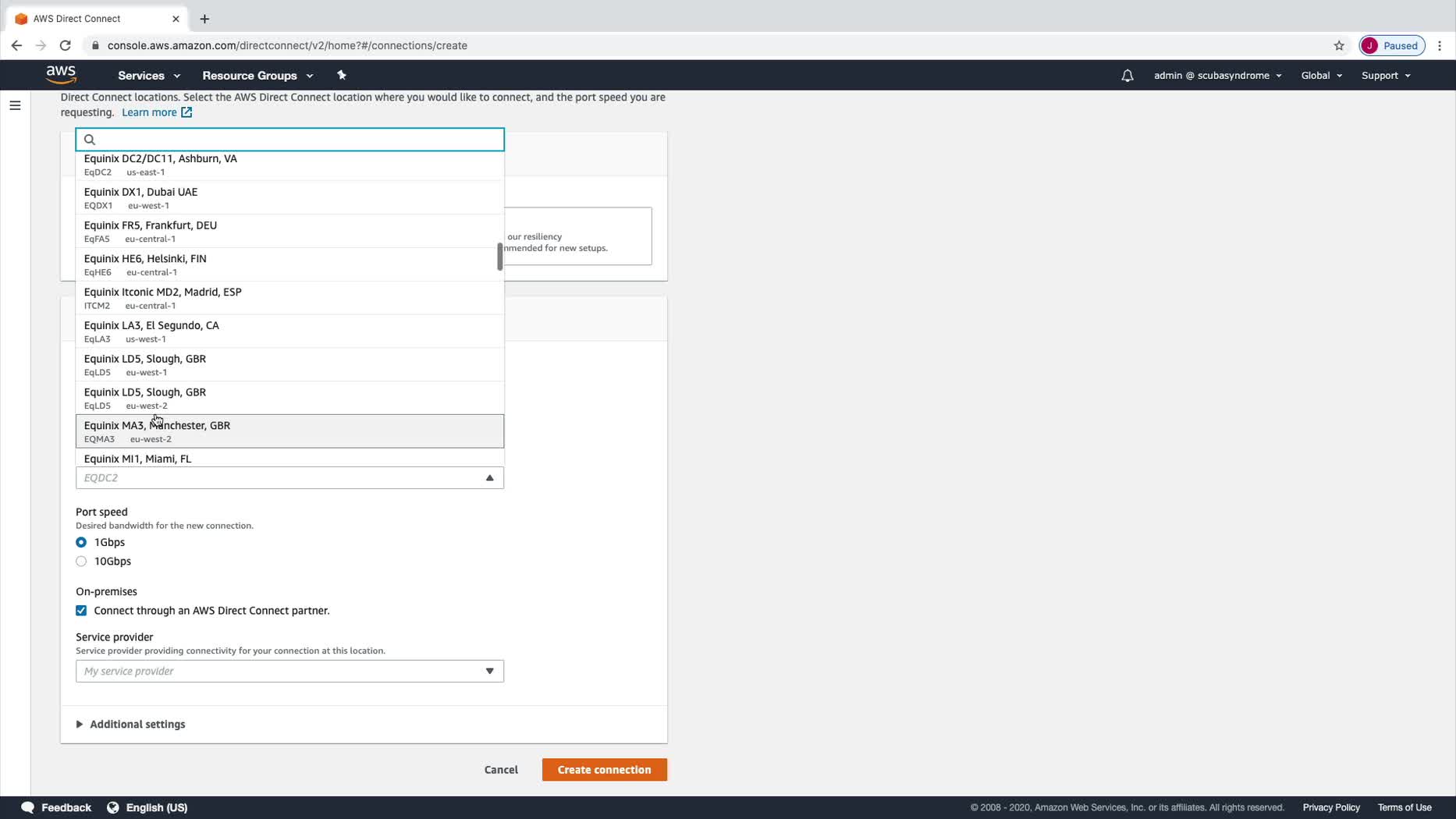Choose Equinix Itconic MD2, Madrid, ESP location

[x=289, y=299]
